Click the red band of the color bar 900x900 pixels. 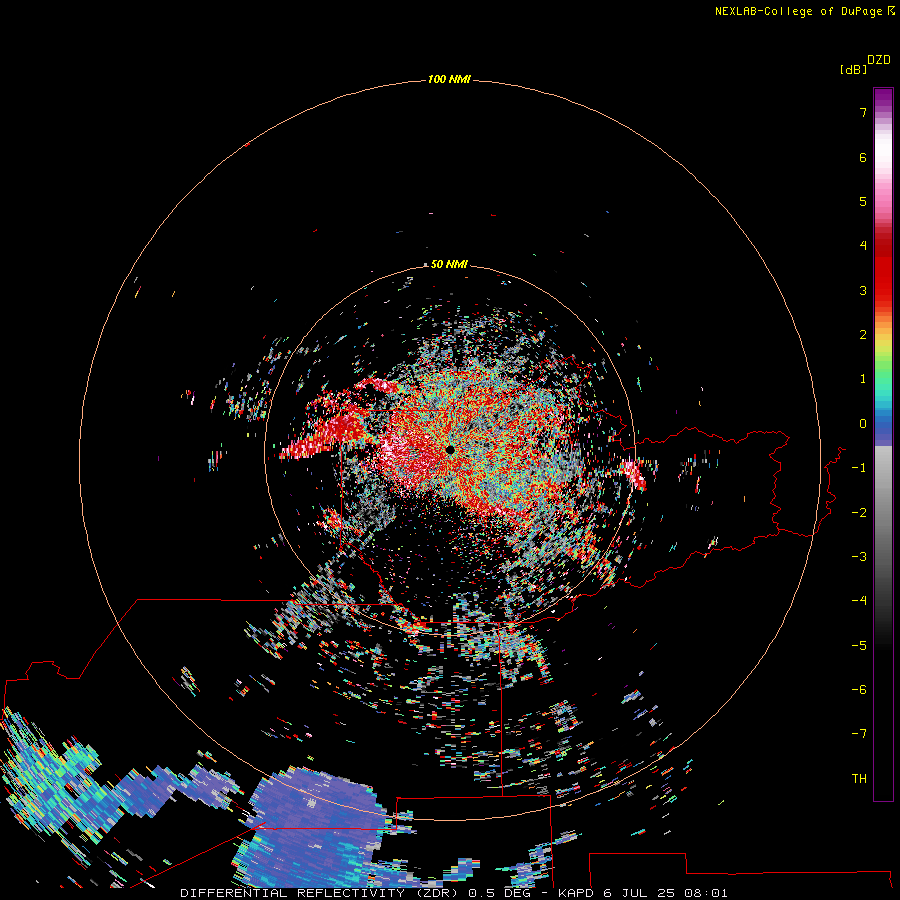point(883,270)
